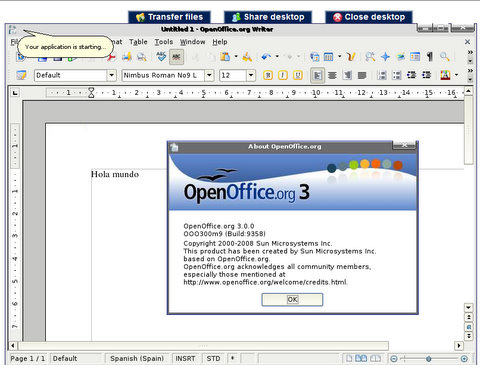Insert a Table via toolbar icon
The image size is (480, 365).
(x=329, y=57)
